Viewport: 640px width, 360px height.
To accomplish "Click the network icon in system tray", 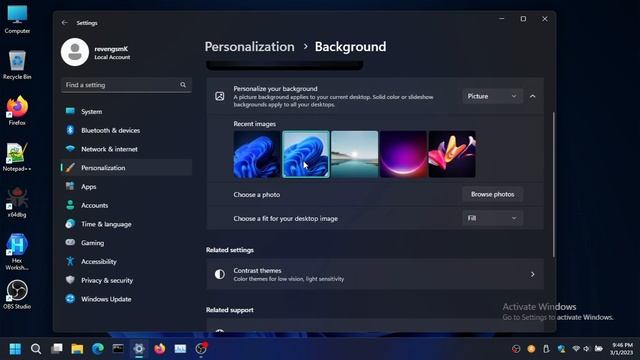I will [576, 349].
